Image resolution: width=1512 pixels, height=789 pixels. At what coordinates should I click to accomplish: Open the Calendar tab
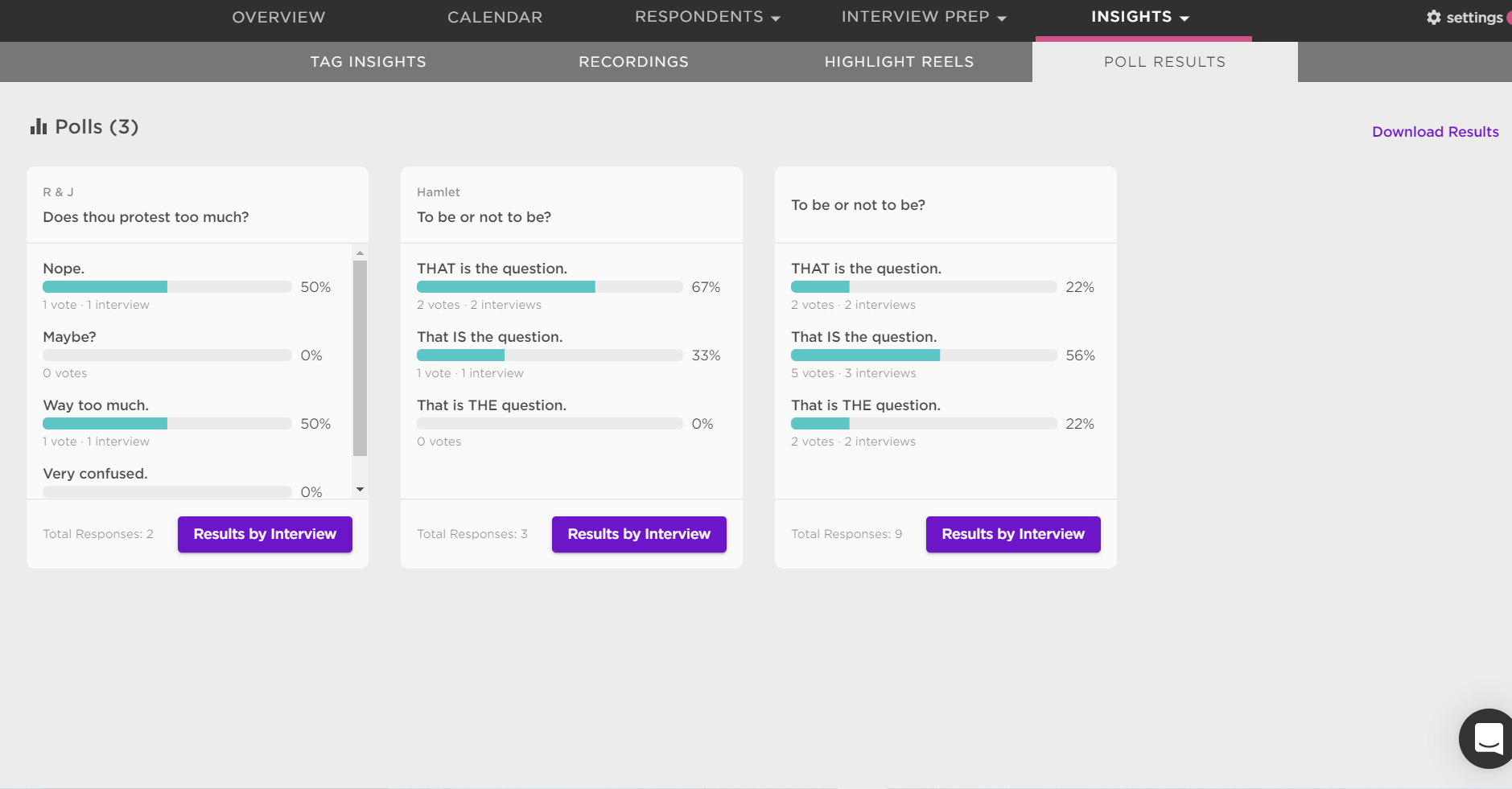[495, 17]
